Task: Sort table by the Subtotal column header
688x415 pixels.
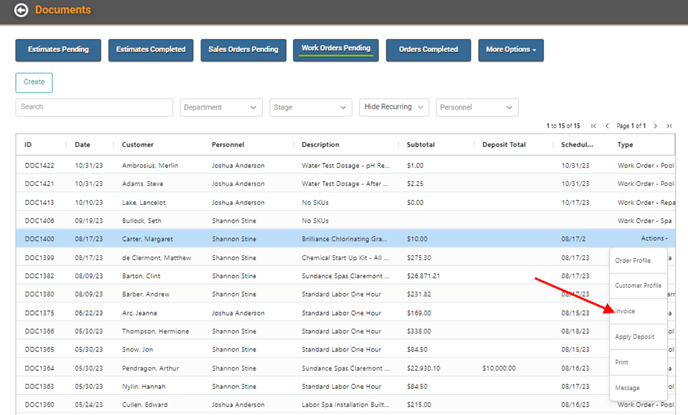Action: (x=421, y=145)
